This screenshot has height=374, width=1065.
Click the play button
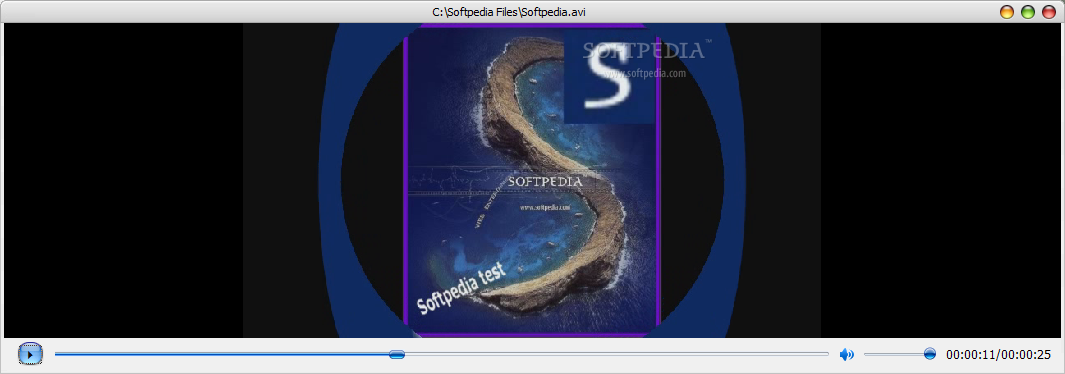point(30,354)
